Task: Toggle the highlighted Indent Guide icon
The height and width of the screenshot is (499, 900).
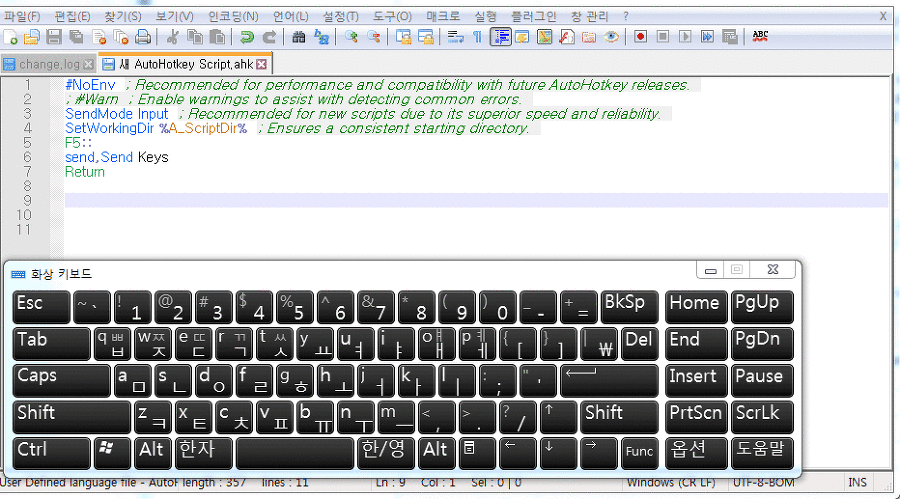Action: pyautogui.click(x=501, y=37)
